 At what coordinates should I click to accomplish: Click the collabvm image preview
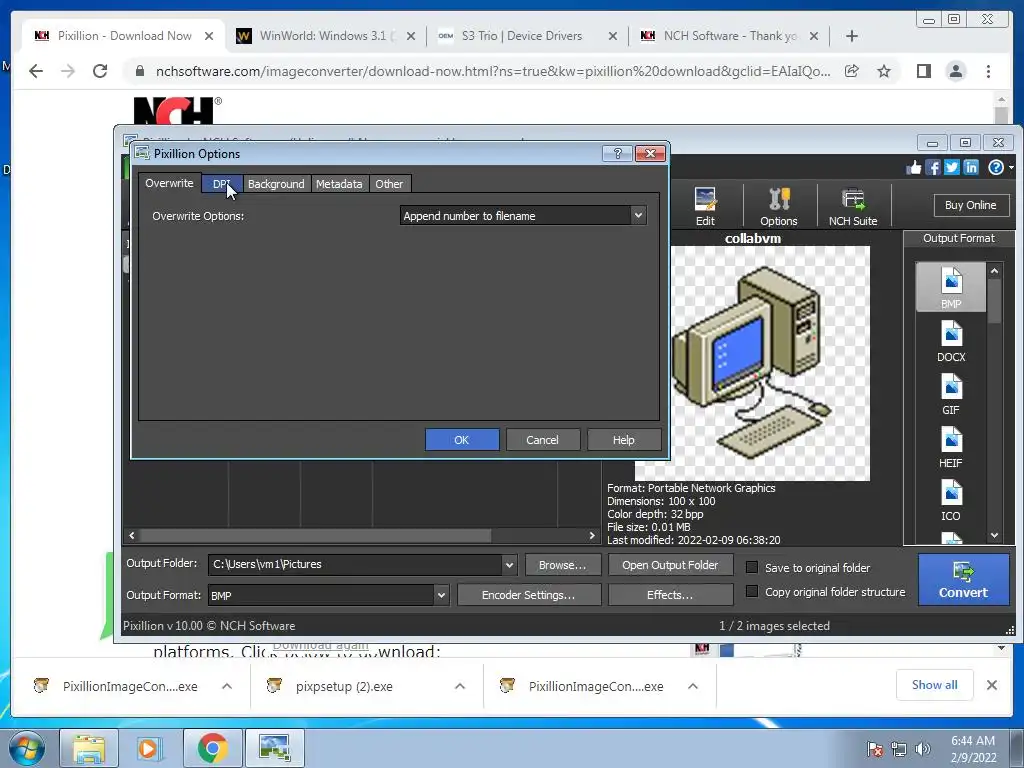tap(752, 363)
